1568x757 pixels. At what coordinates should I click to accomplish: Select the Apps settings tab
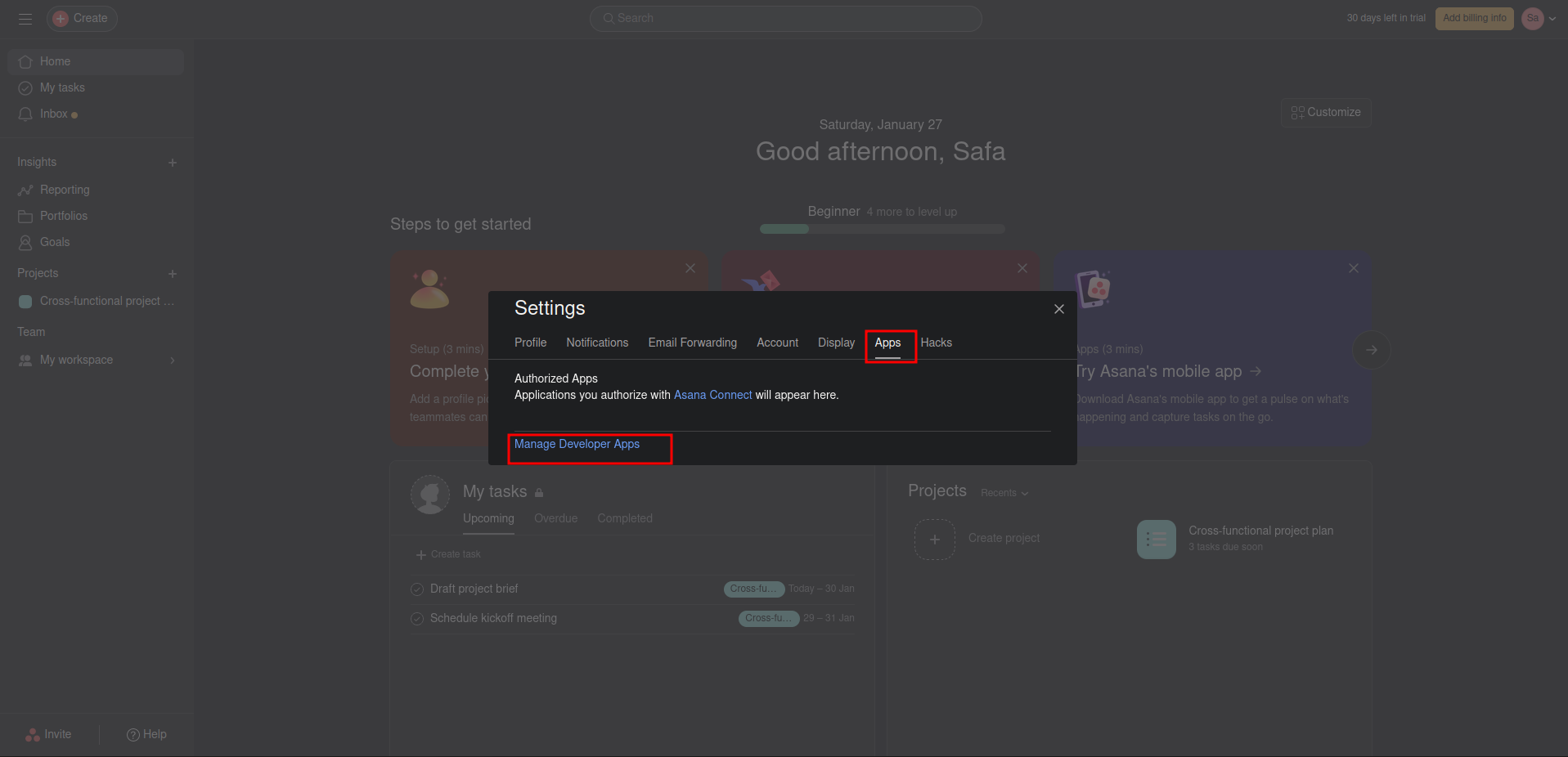pyautogui.click(x=887, y=343)
